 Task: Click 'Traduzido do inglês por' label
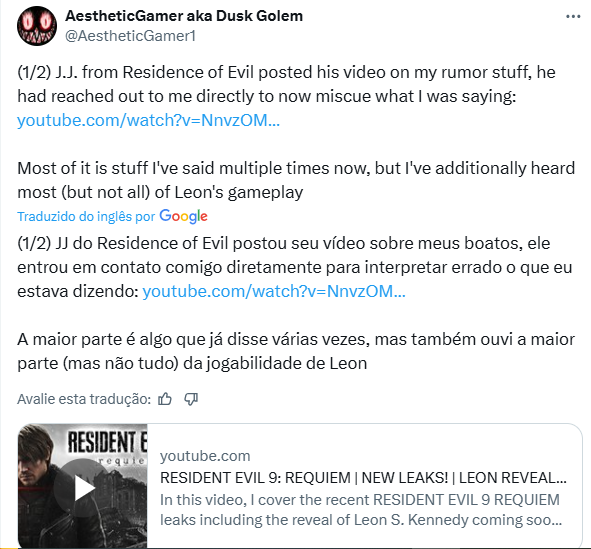point(86,217)
